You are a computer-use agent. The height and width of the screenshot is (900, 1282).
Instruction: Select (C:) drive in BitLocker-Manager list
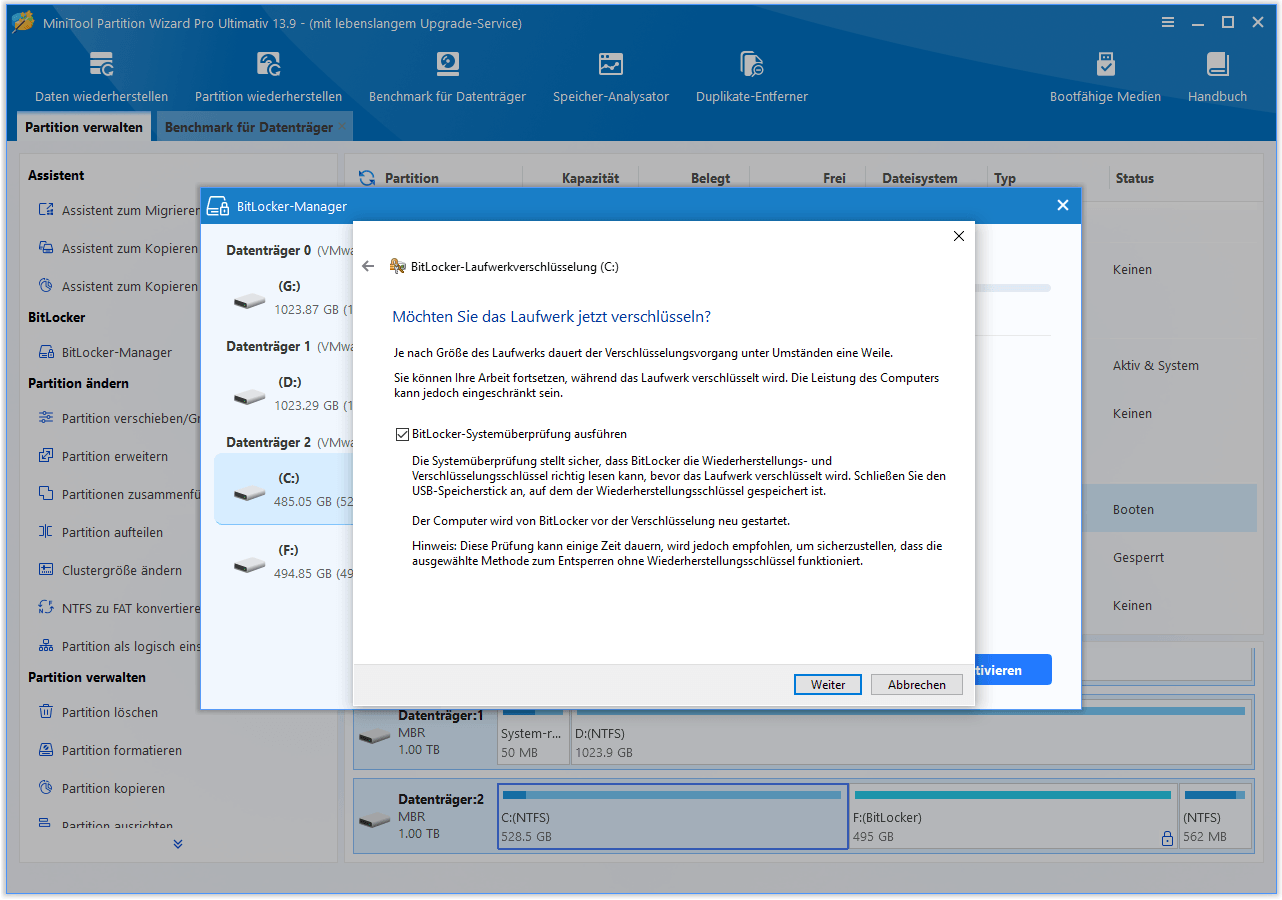284,489
